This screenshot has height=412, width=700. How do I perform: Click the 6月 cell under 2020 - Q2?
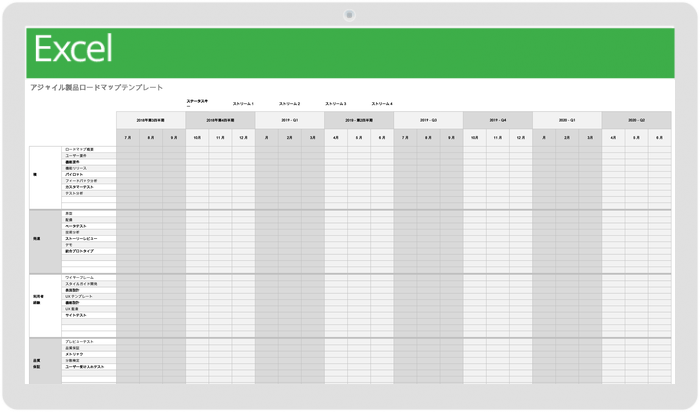(659, 137)
